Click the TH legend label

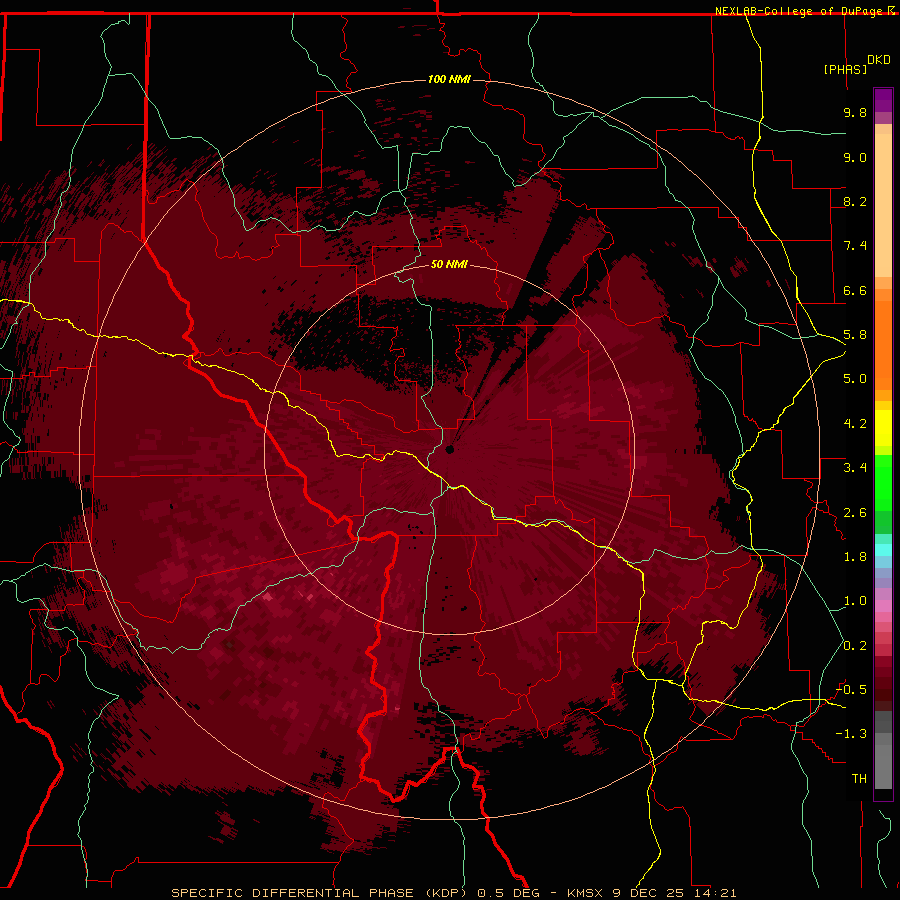(x=859, y=778)
